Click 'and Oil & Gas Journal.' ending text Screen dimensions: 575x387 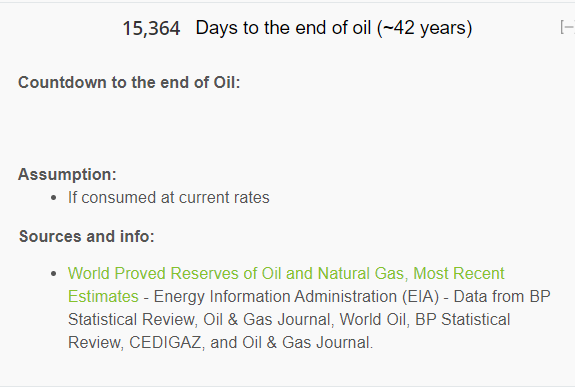(x=292, y=343)
